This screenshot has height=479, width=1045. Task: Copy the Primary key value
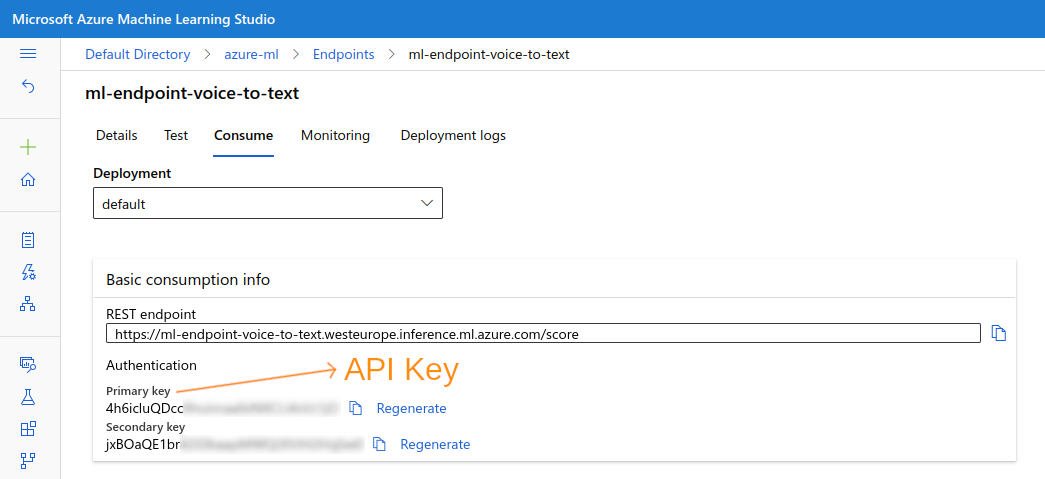click(x=356, y=408)
